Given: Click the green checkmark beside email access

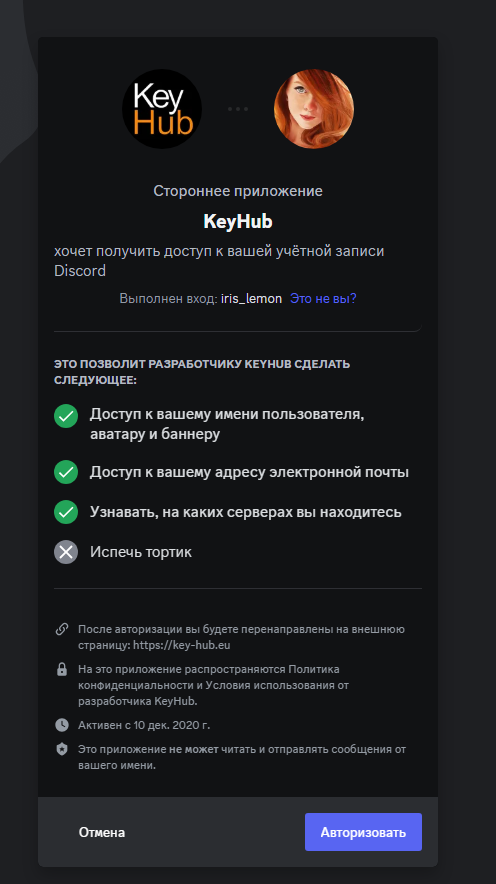Looking at the screenshot, I should (66, 472).
